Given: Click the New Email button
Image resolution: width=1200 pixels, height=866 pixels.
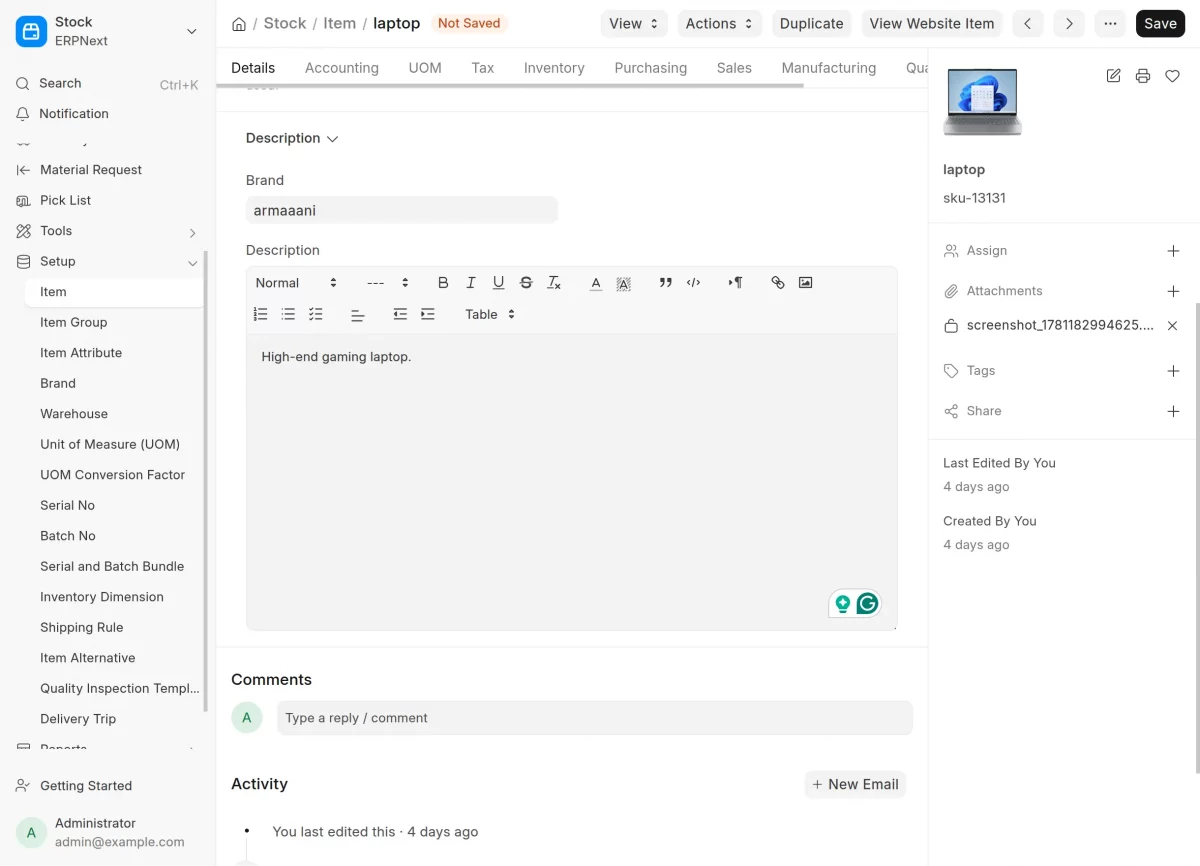Looking at the screenshot, I should [855, 785].
